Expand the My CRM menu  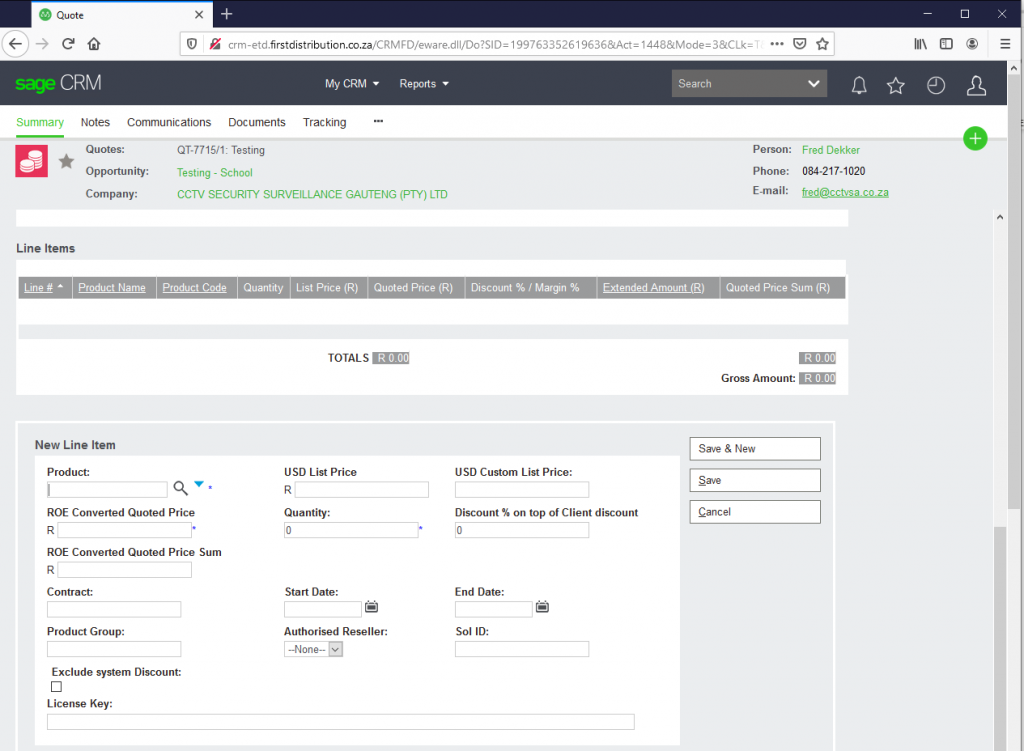[x=352, y=84]
